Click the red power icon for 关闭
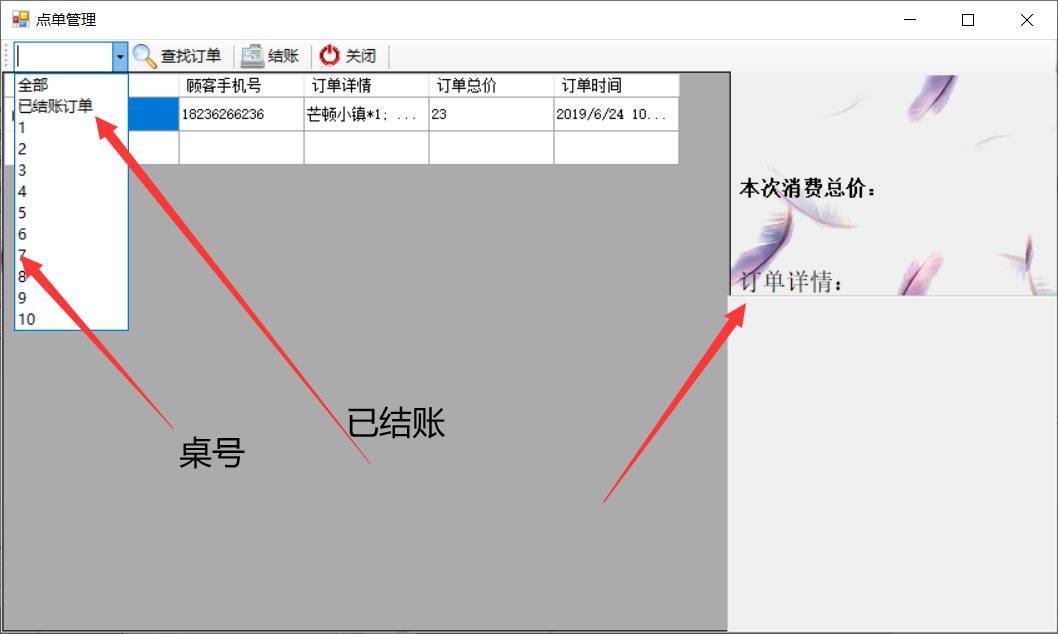The width and height of the screenshot is (1058, 634). click(329, 55)
